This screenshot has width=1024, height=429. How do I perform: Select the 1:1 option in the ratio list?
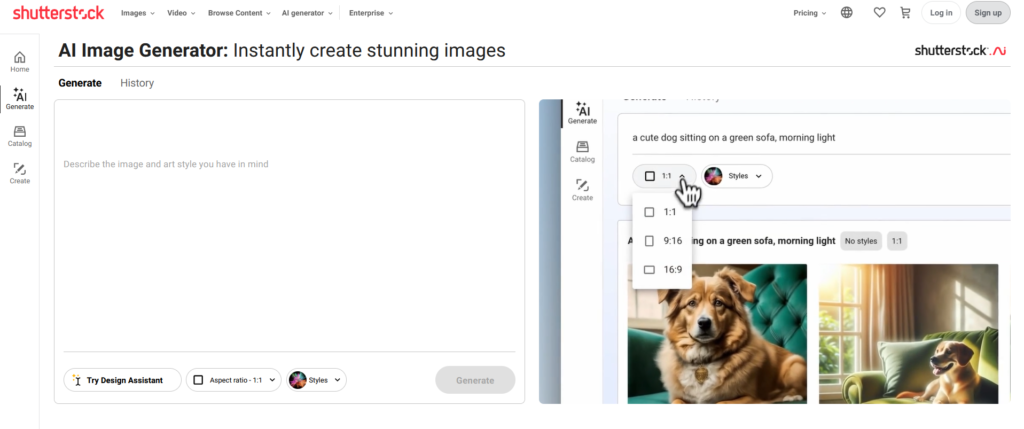[x=662, y=212]
